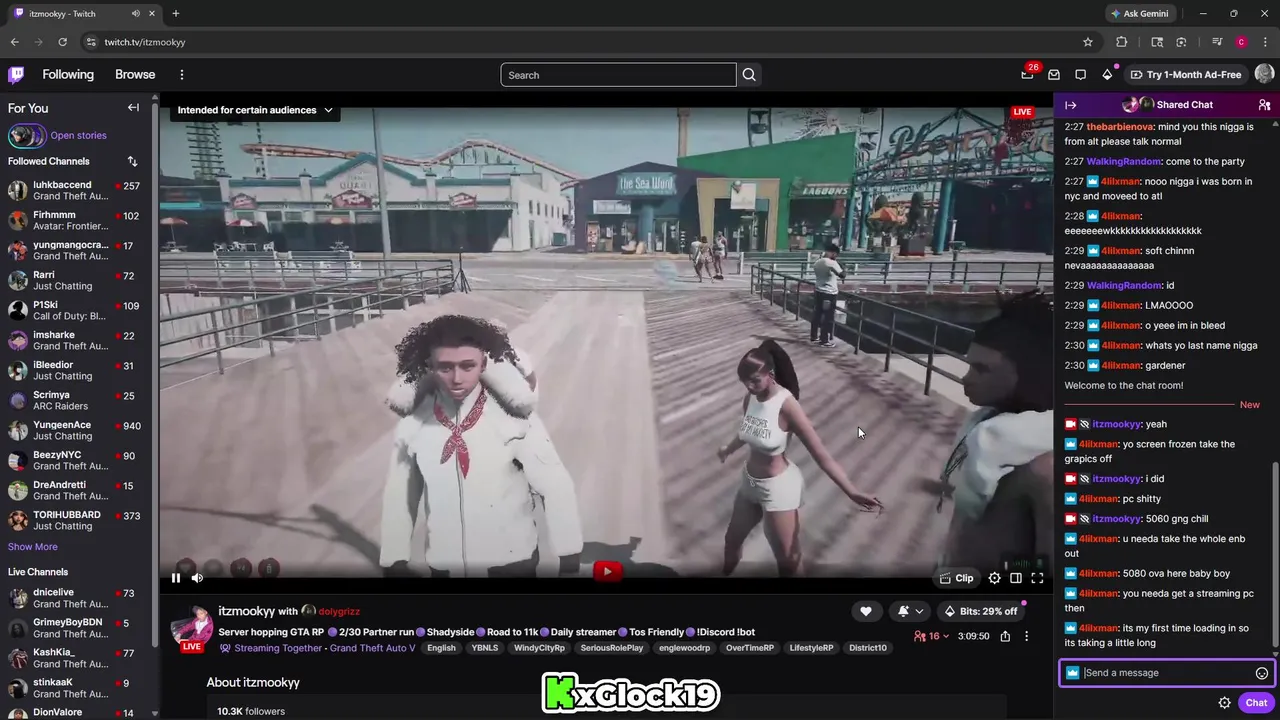Open the community users list icon in chat
The height and width of the screenshot is (720, 1280).
point(1264,105)
